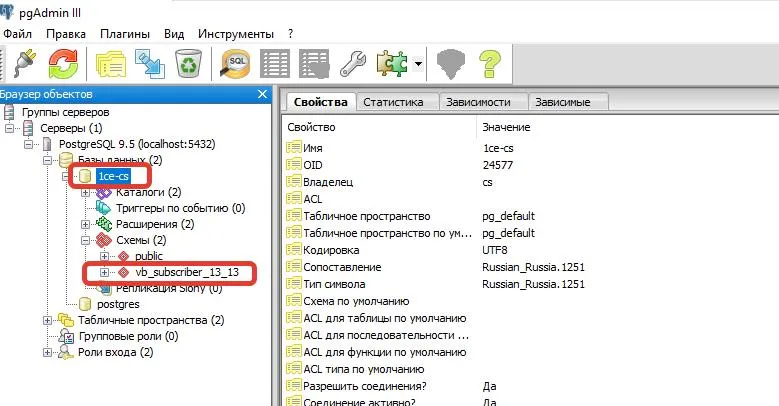Select Роли входа (2) in the tree
779x406 pixels.
(x=115, y=352)
